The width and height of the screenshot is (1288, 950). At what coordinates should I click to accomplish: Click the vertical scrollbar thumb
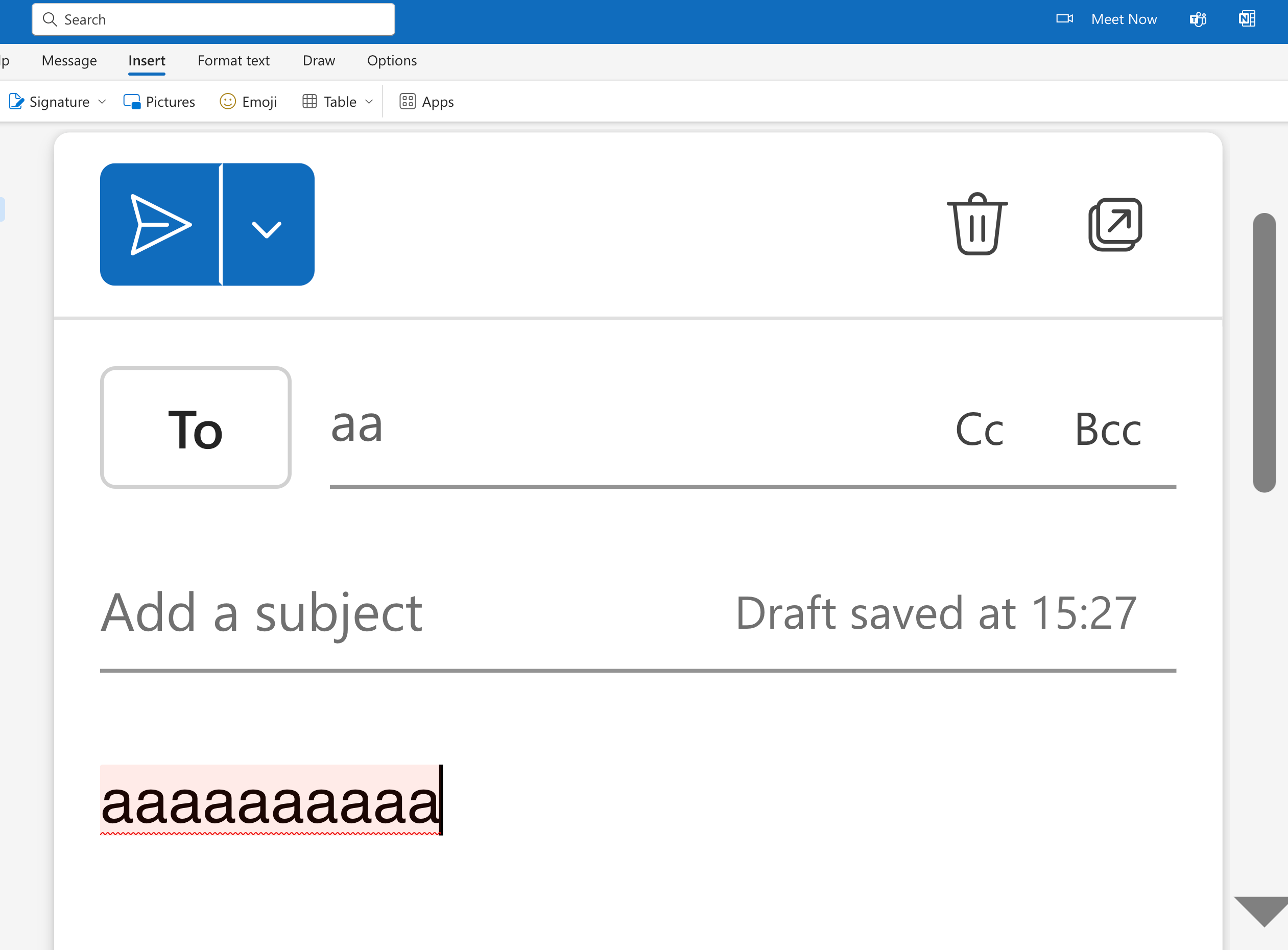click(1264, 352)
